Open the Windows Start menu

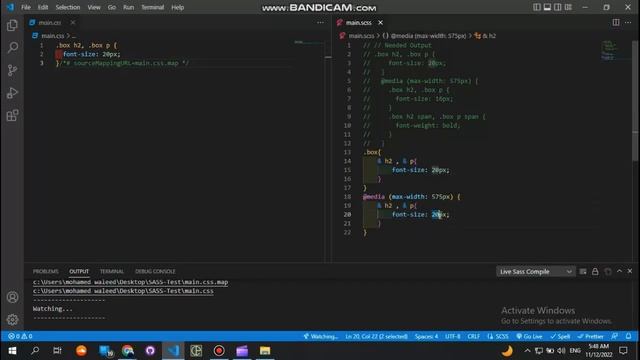pos(12,351)
